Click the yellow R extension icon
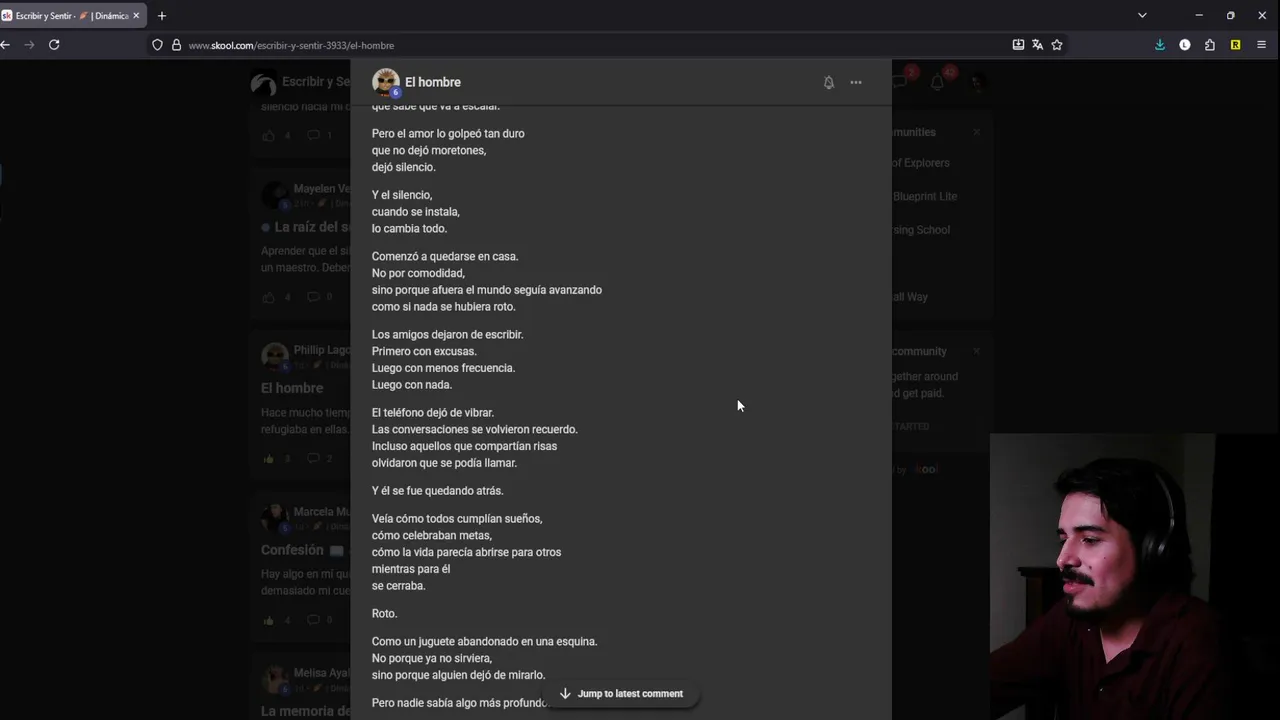The height and width of the screenshot is (720, 1280). (1235, 45)
